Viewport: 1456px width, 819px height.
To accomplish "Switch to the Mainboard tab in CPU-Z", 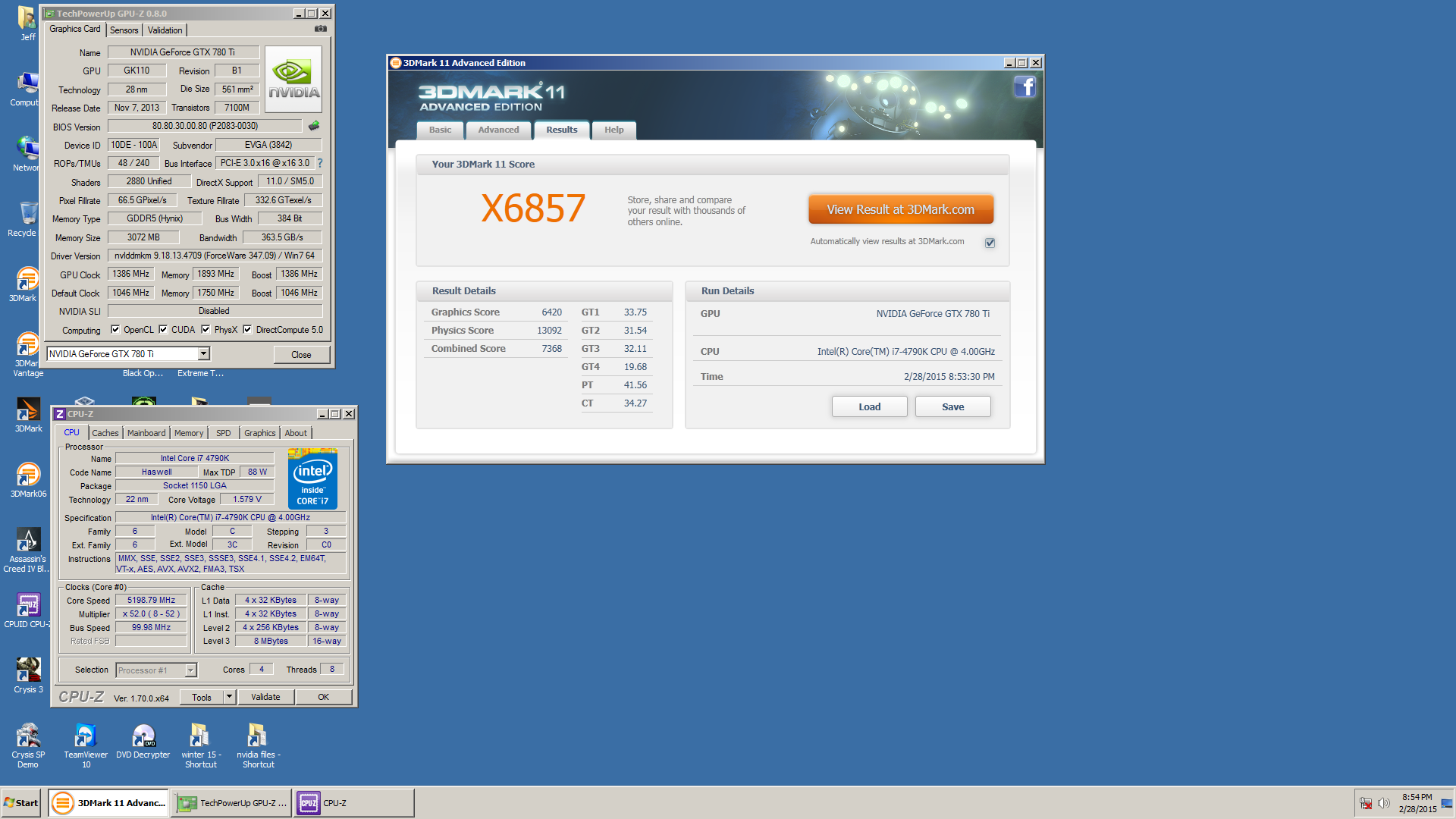I will click(146, 433).
